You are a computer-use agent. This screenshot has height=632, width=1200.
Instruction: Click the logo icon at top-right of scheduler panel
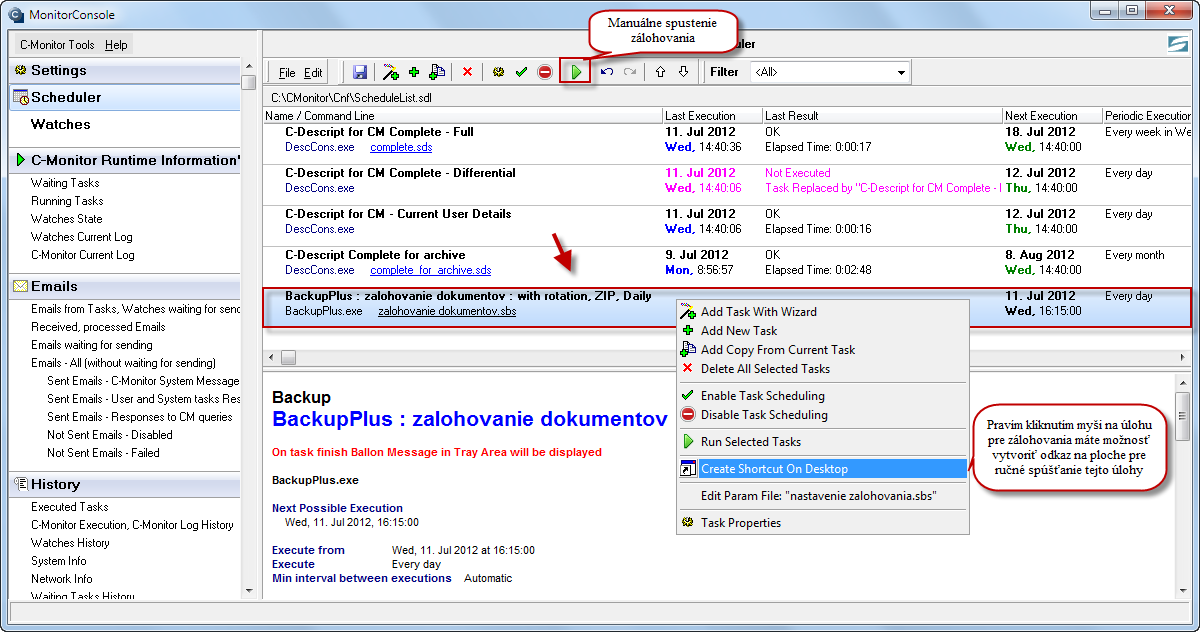(1177, 45)
